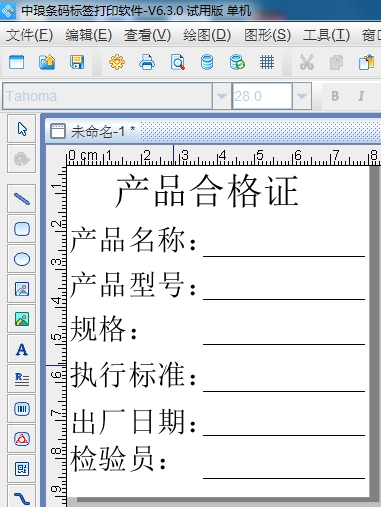Open document settings gear icon
The image size is (381, 507).
(117, 62)
